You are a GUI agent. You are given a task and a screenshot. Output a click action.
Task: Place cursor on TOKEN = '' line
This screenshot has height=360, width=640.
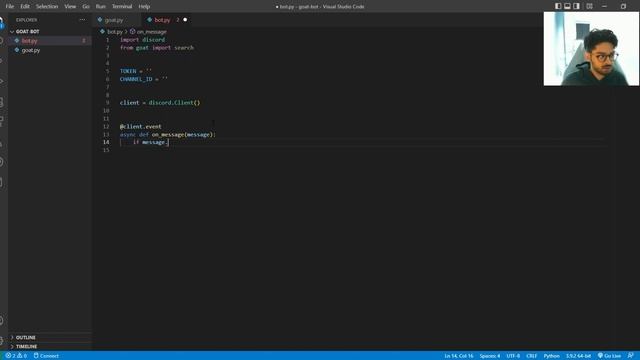coord(136,71)
